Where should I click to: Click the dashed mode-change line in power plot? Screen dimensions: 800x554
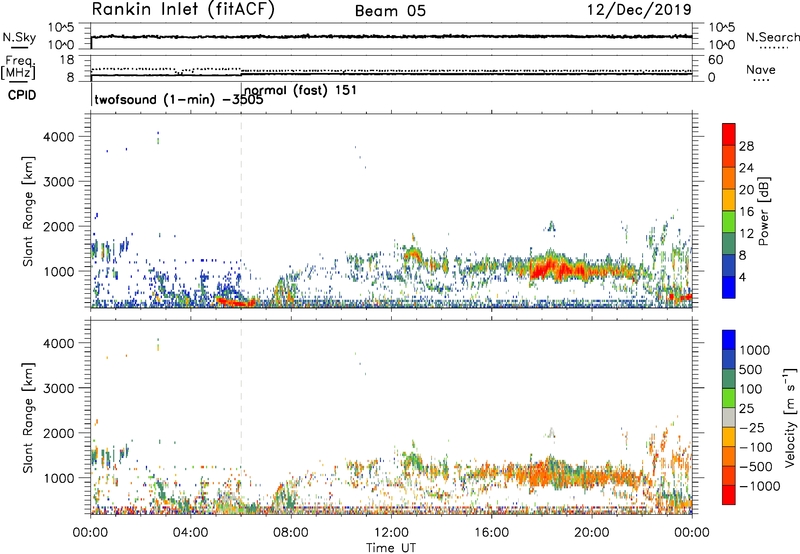[241, 211]
